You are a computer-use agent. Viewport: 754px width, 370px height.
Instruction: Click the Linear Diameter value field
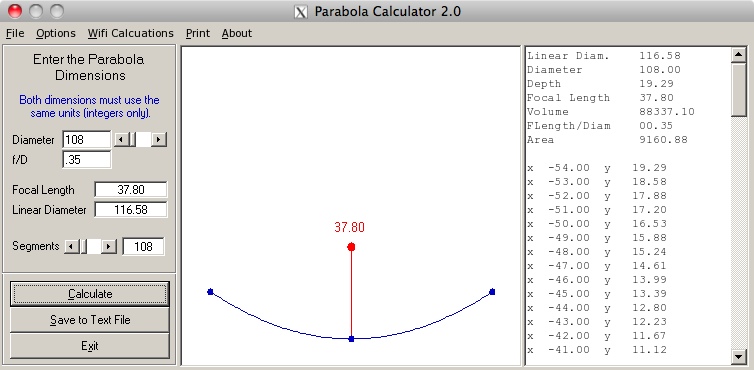(131, 210)
